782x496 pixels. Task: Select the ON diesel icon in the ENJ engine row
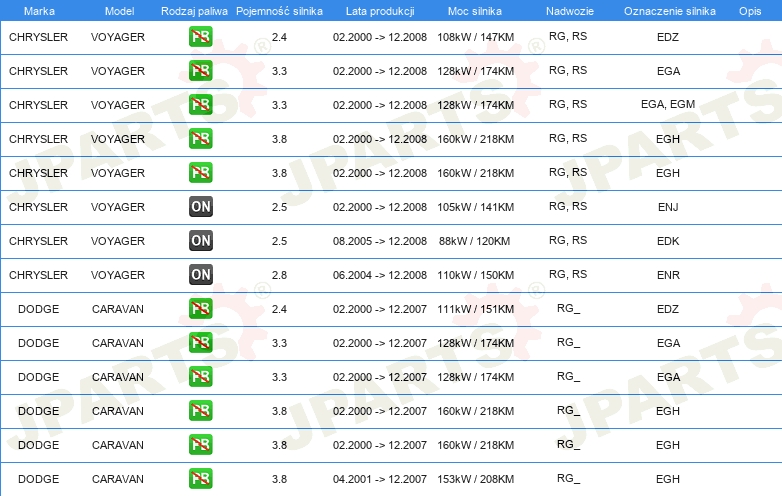point(200,207)
